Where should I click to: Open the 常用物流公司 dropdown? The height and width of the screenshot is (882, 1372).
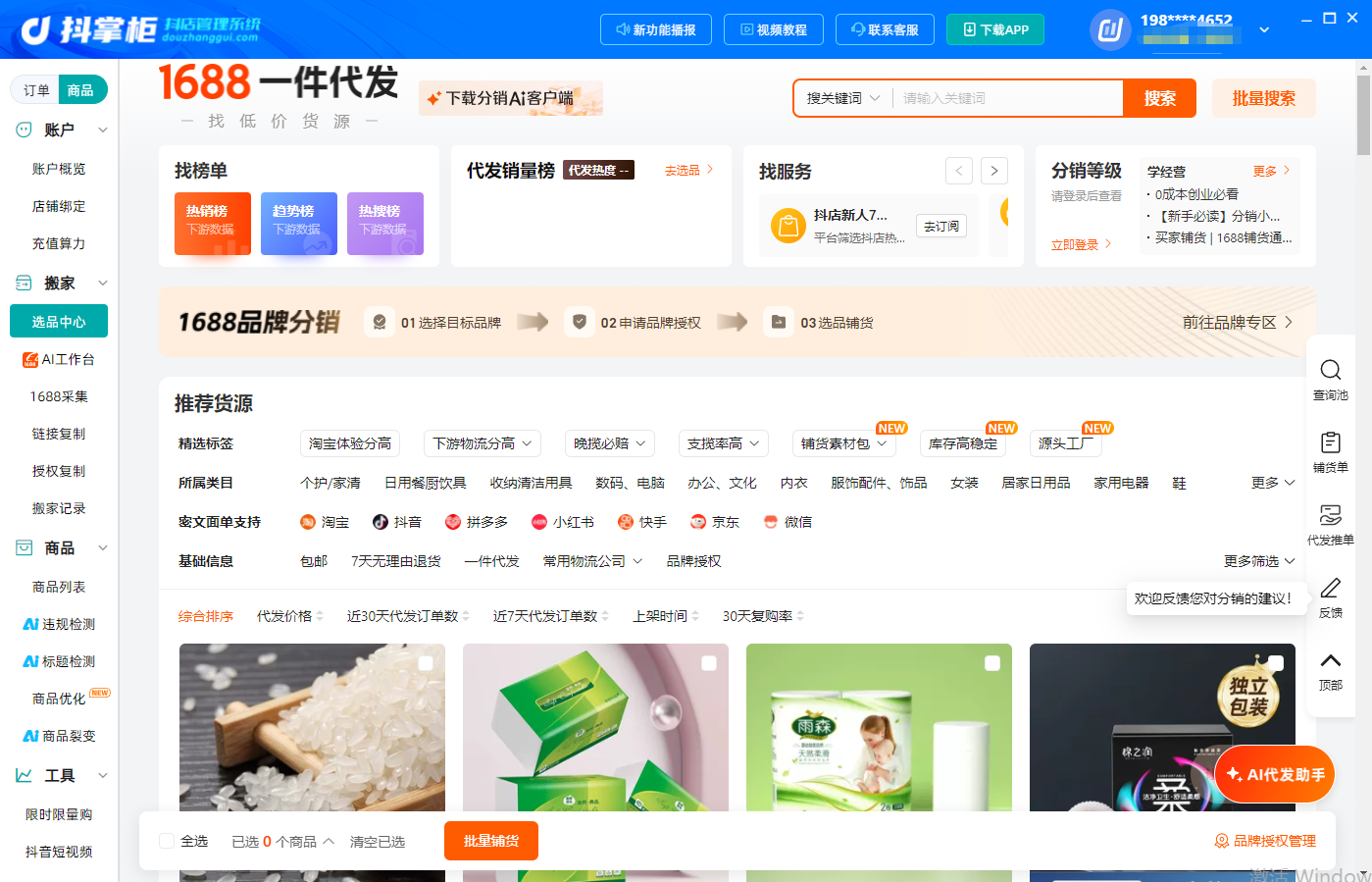click(x=593, y=561)
